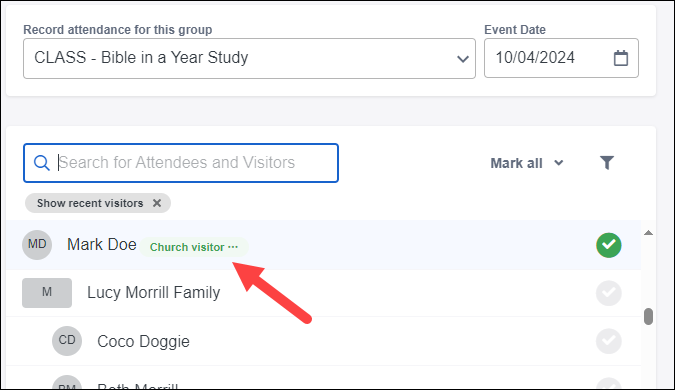Open the Church visitor ellipsis options

(x=233, y=247)
